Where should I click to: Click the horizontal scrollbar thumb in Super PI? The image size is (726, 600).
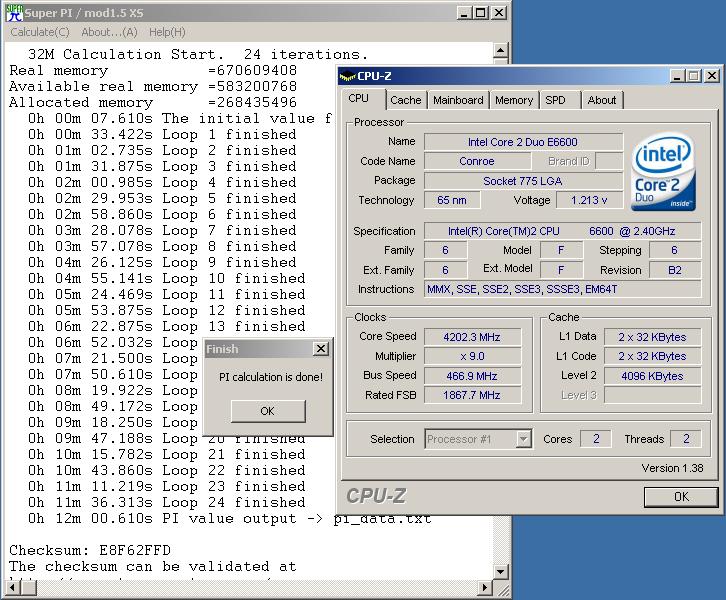click(29, 588)
